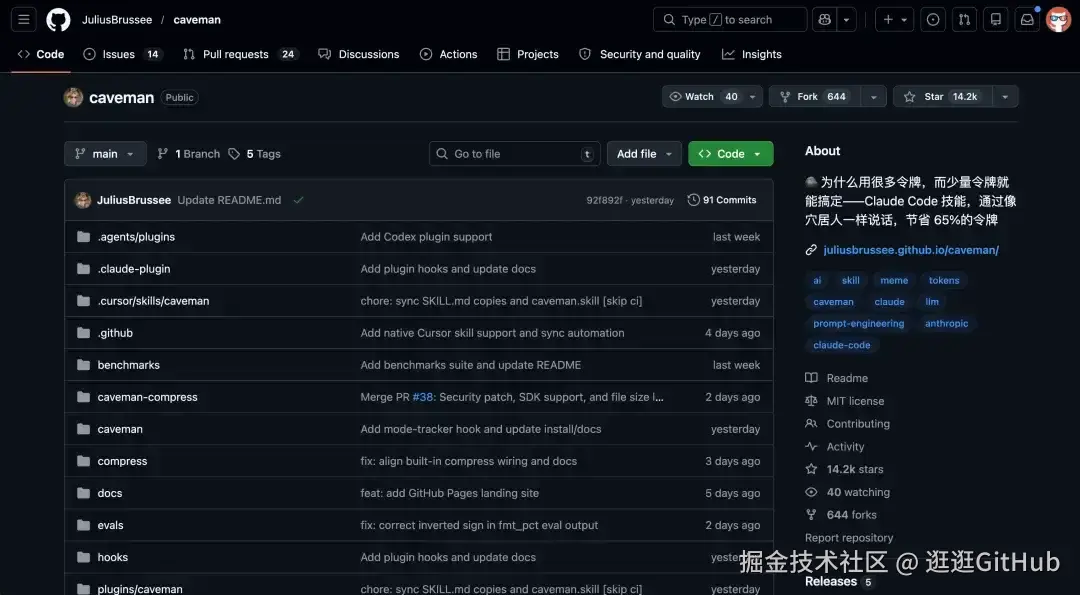Expand the Star lists dropdown arrow

[x=1005, y=96]
